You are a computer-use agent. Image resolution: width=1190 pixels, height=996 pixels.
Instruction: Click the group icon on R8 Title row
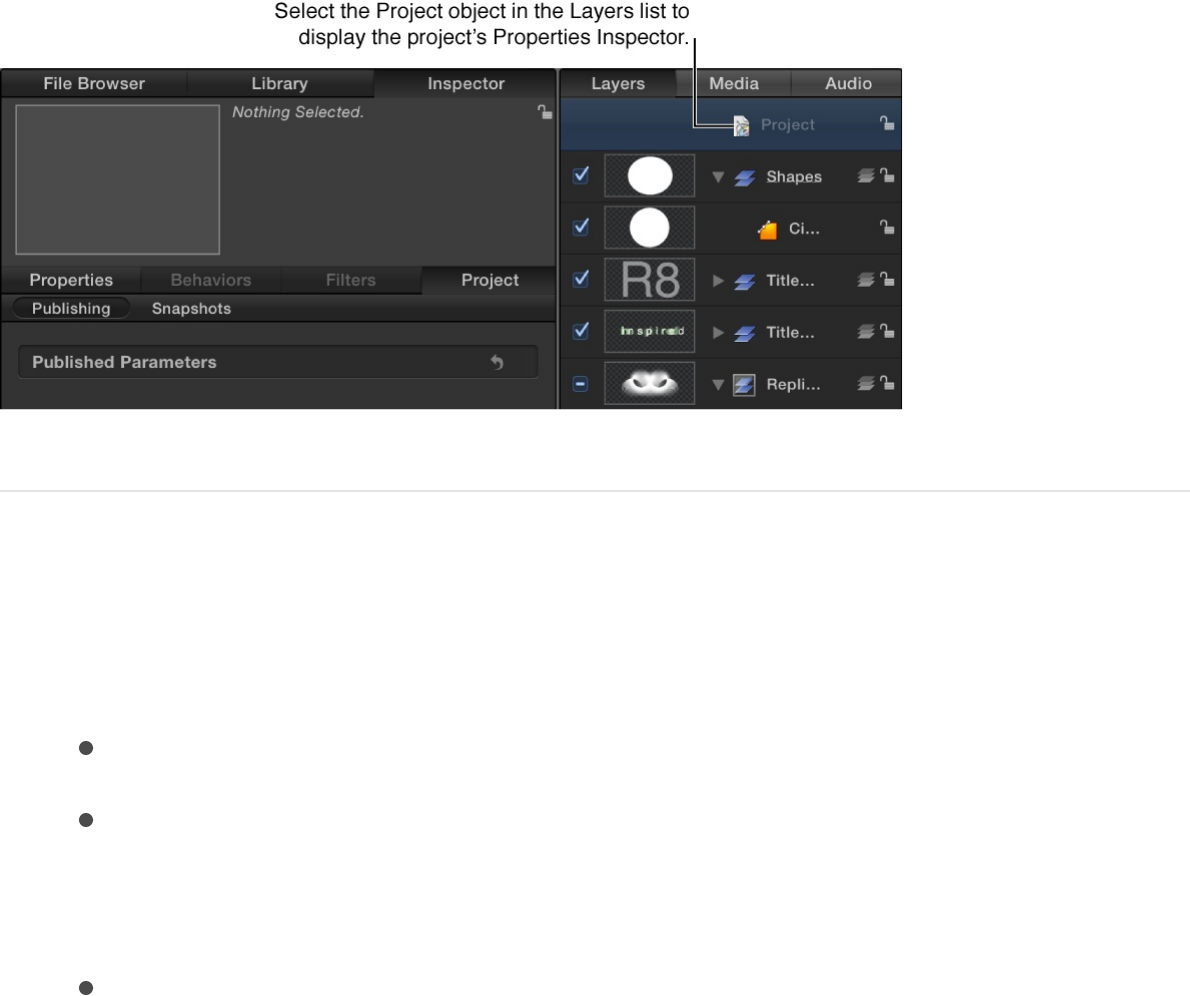[x=745, y=282]
